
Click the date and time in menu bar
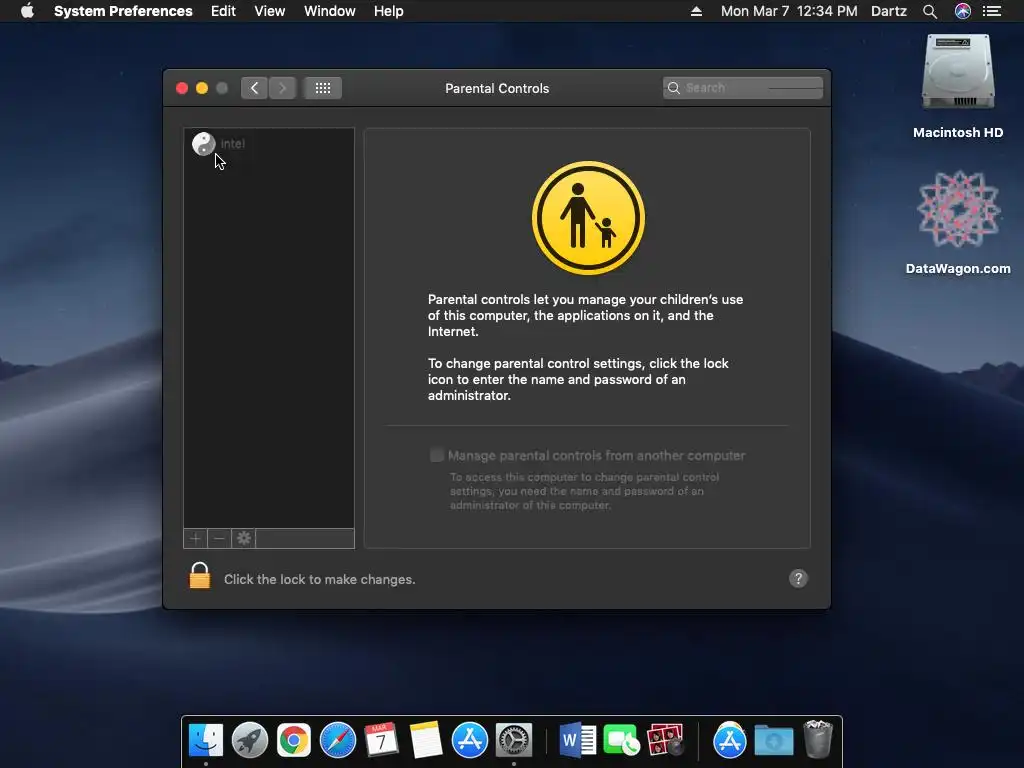[x=789, y=11]
